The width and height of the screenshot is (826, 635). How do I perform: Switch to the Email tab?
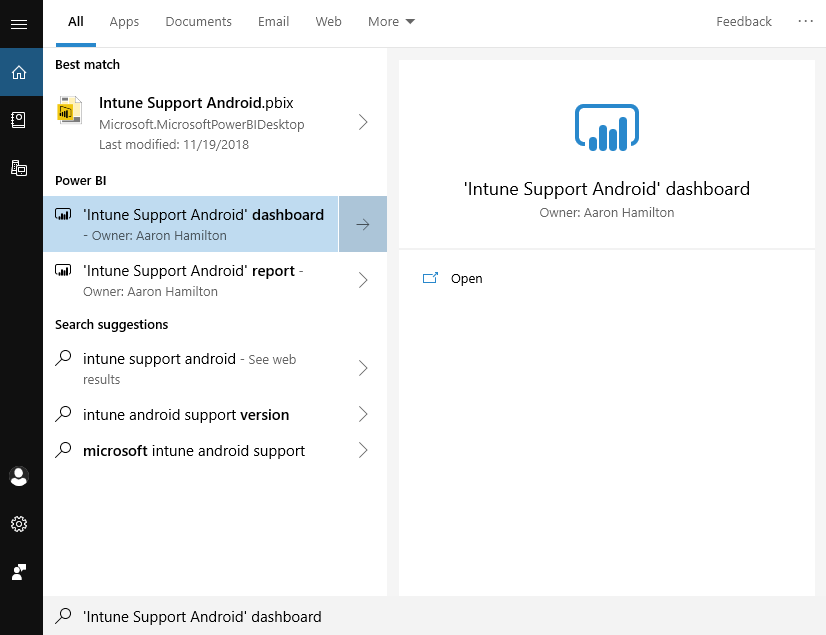(x=273, y=22)
